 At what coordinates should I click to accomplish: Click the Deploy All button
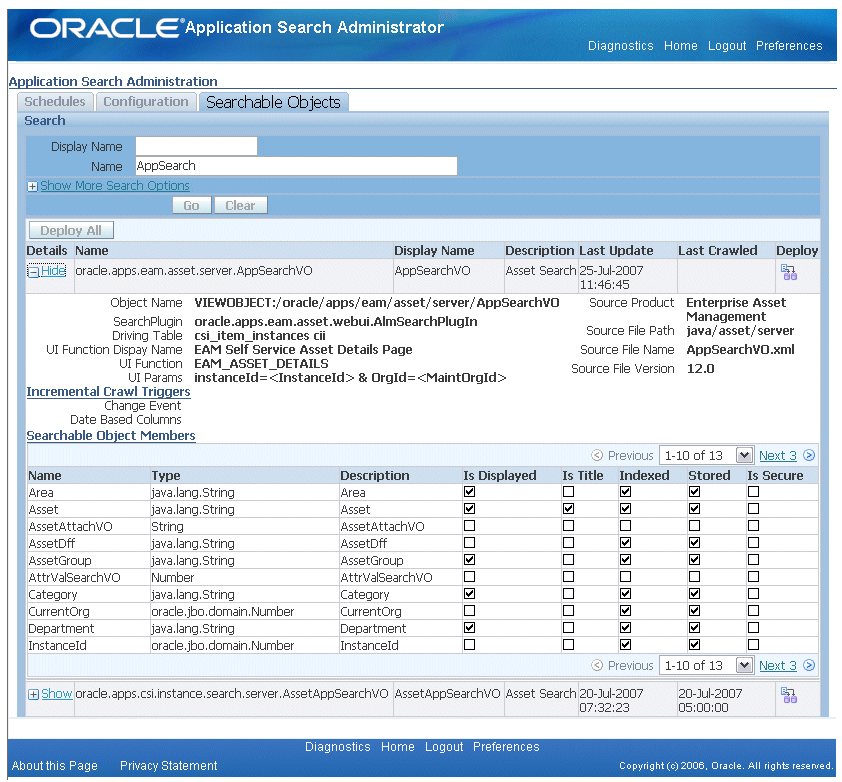[71, 230]
